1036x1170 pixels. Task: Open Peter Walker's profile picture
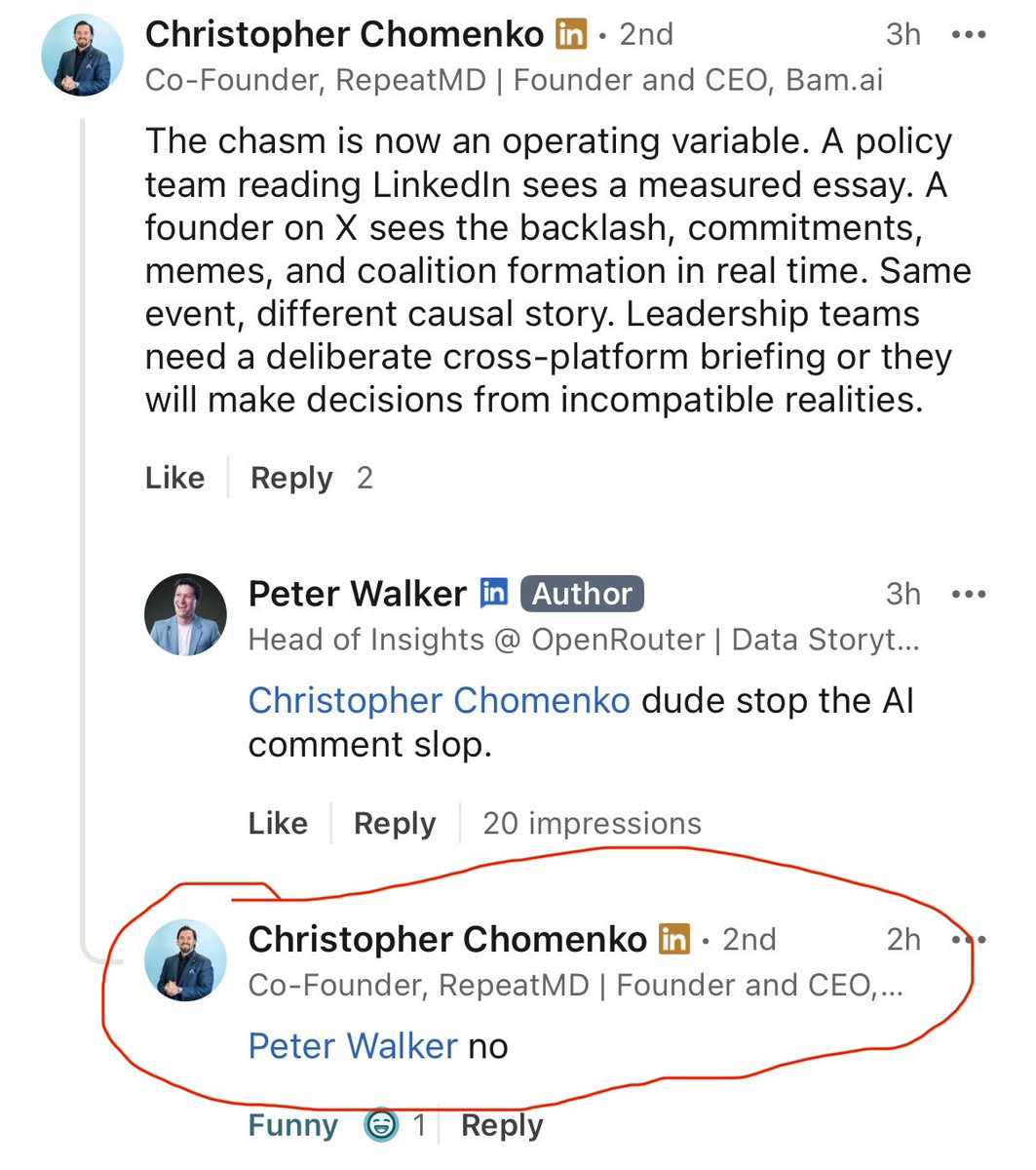click(x=185, y=614)
